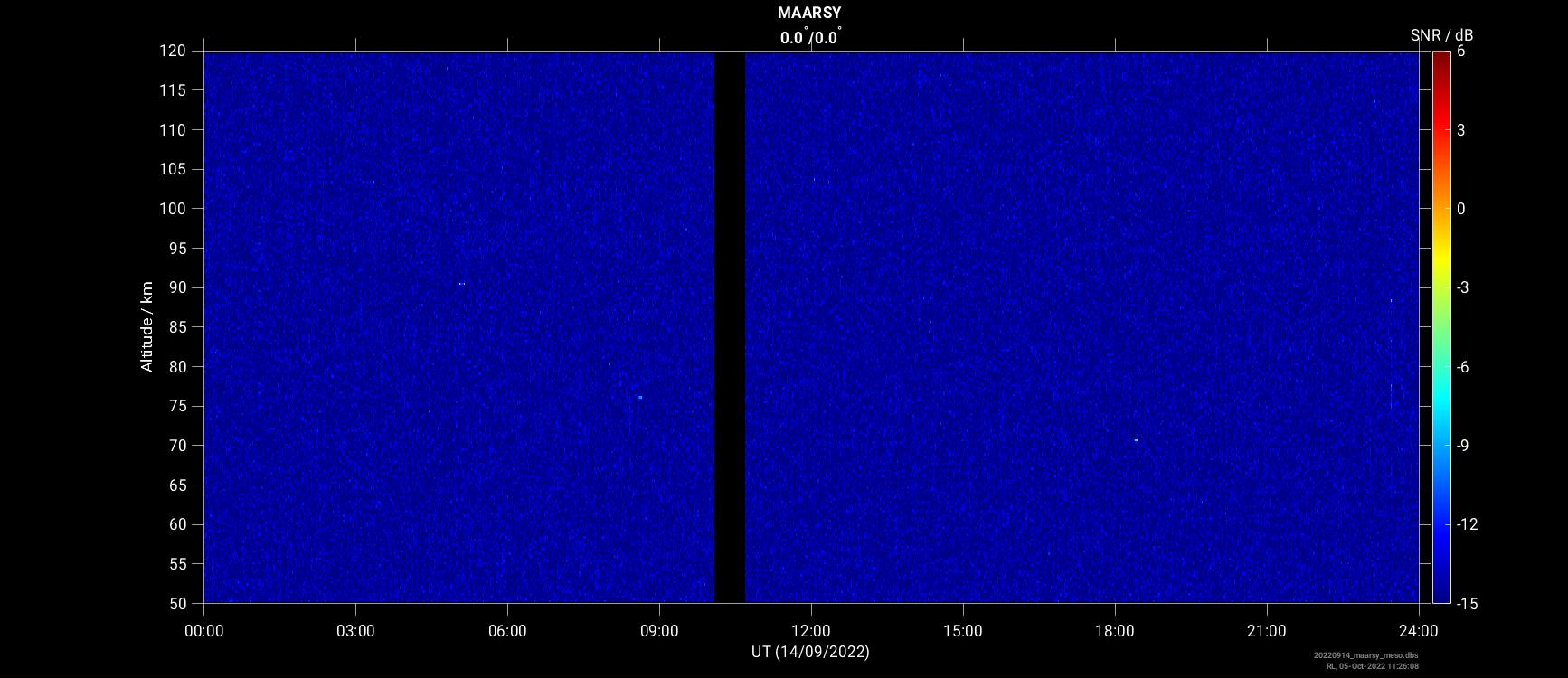Click the 75 altitude tick label

click(178, 406)
